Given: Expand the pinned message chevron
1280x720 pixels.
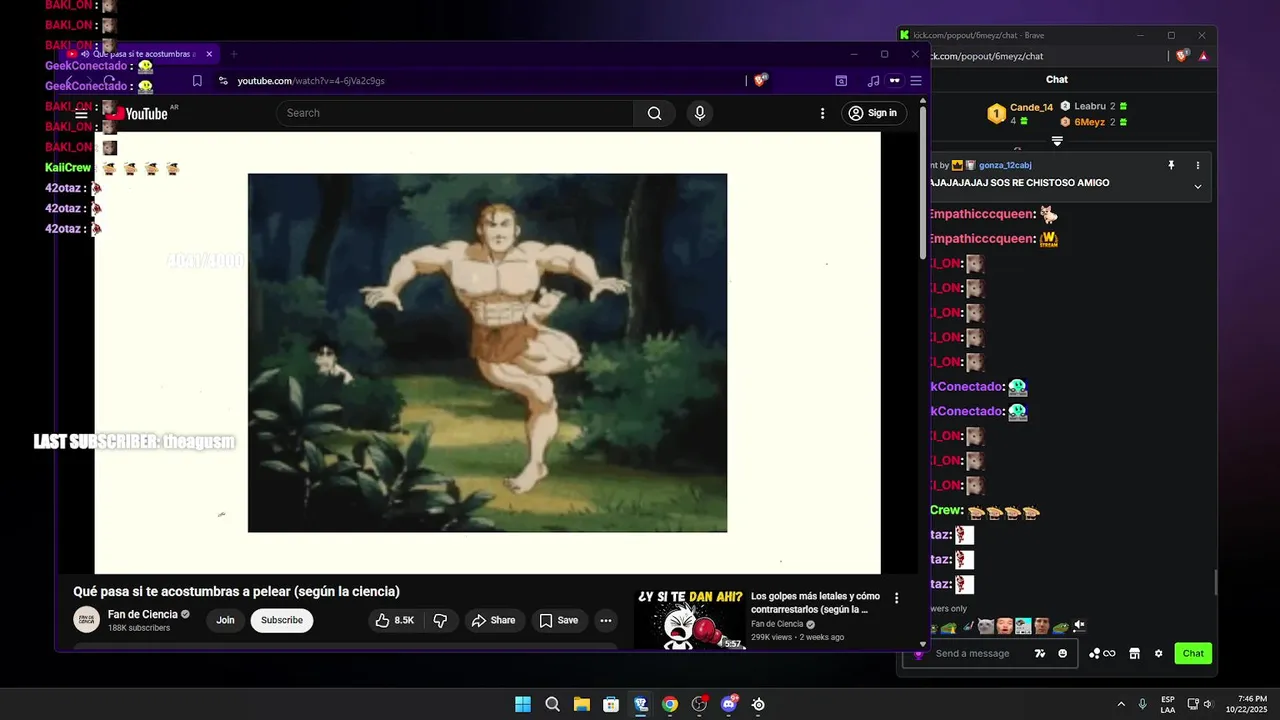Looking at the screenshot, I should coord(1197,186).
